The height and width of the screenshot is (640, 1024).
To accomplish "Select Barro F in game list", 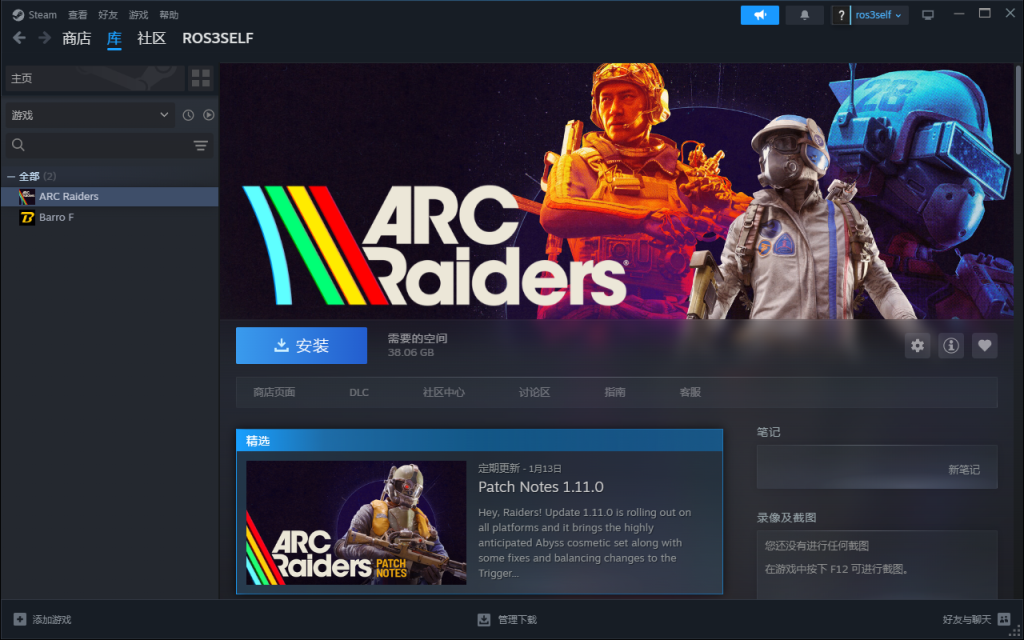I will pos(56,217).
